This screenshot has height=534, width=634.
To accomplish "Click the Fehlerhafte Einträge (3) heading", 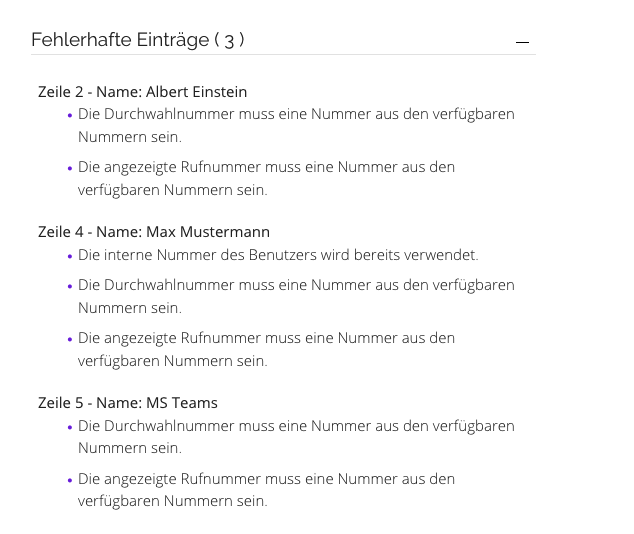I will [138, 40].
